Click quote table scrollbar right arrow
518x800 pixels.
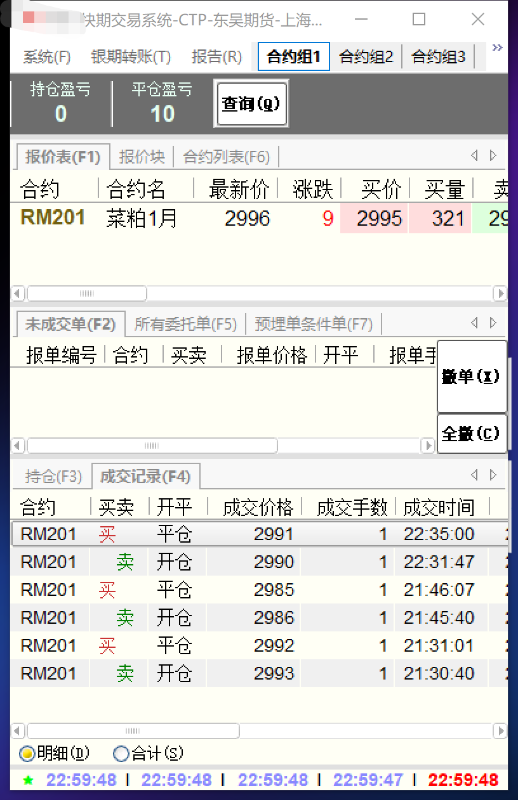click(x=500, y=293)
